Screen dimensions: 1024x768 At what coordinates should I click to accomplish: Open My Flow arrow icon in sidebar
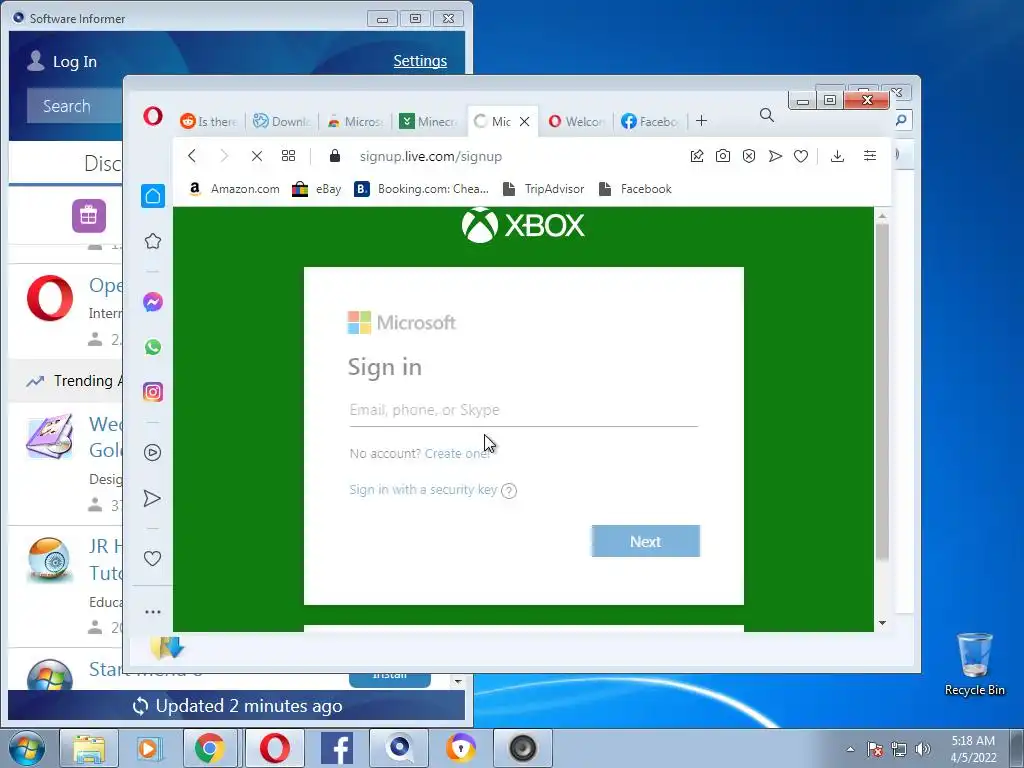pos(152,498)
